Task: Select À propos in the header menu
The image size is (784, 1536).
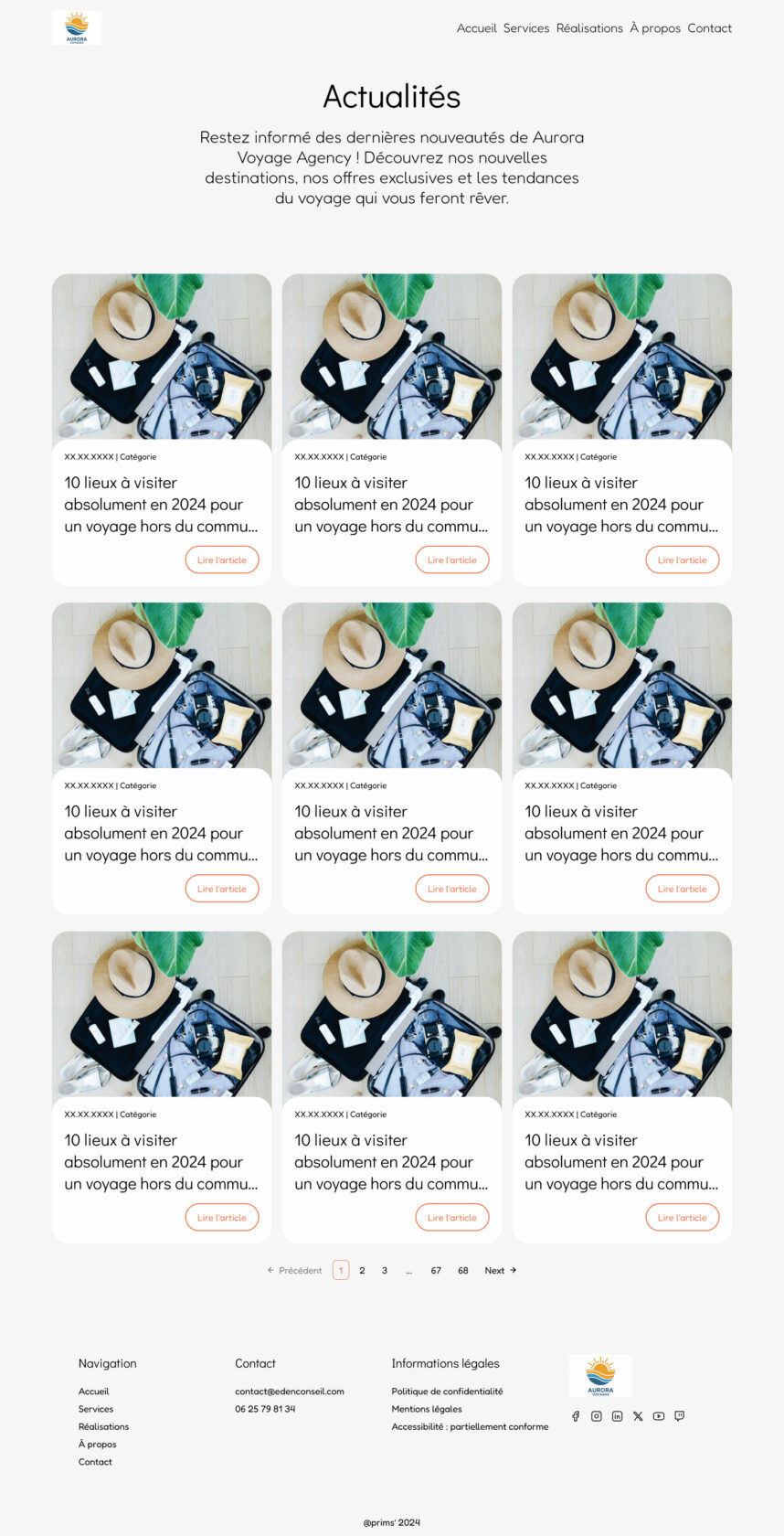Action: pyautogui.click(x=655, y=28)
